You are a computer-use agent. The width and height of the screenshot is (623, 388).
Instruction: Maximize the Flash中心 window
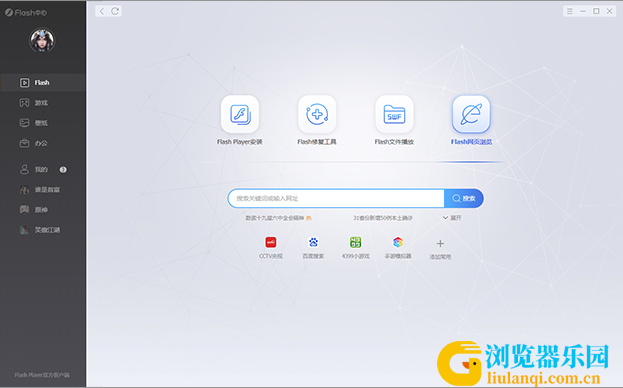click(x=596, y=11)
